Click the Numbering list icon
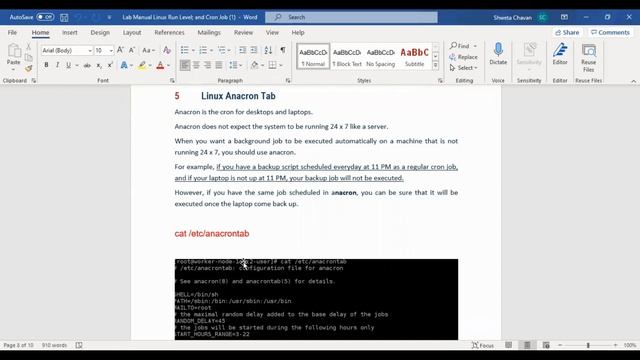Viewport: 640px width, 360px height. tap(203, 50)
